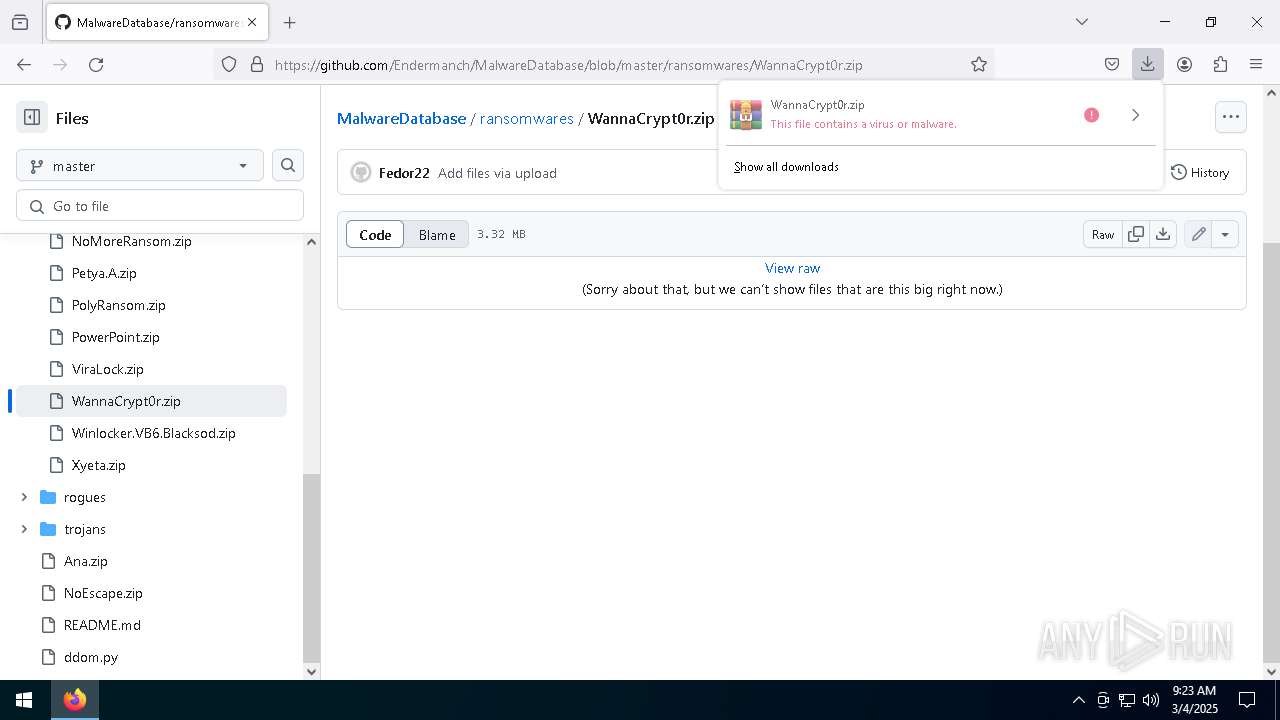Open the taskbar clock and date

[1194, 700]
